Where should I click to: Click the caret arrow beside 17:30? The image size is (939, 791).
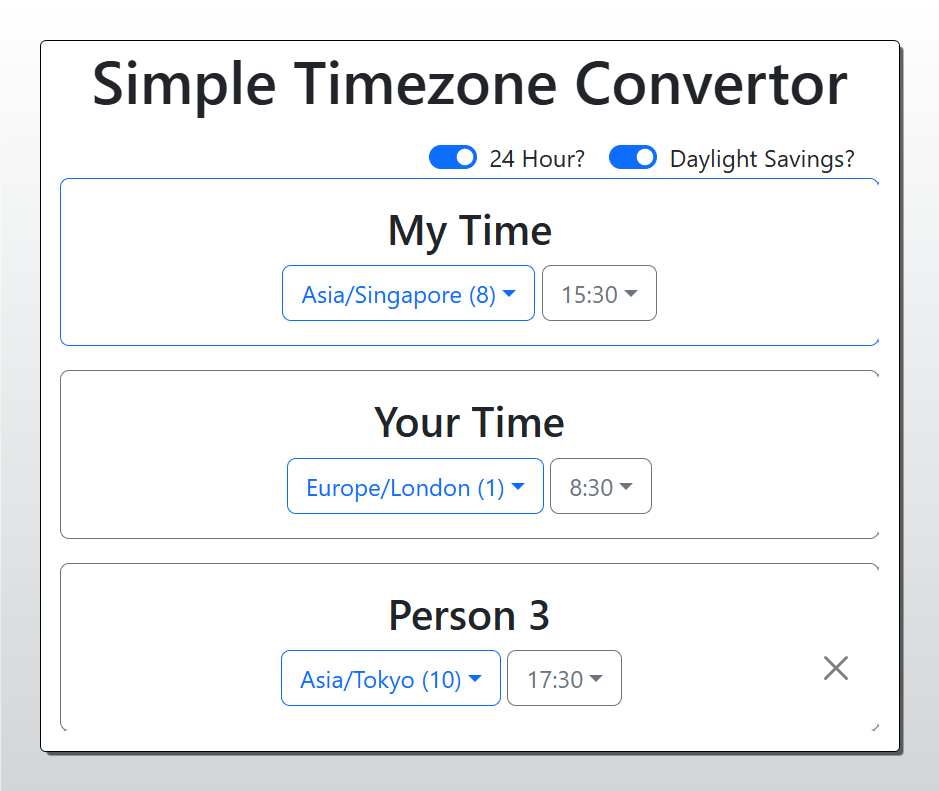596,678
